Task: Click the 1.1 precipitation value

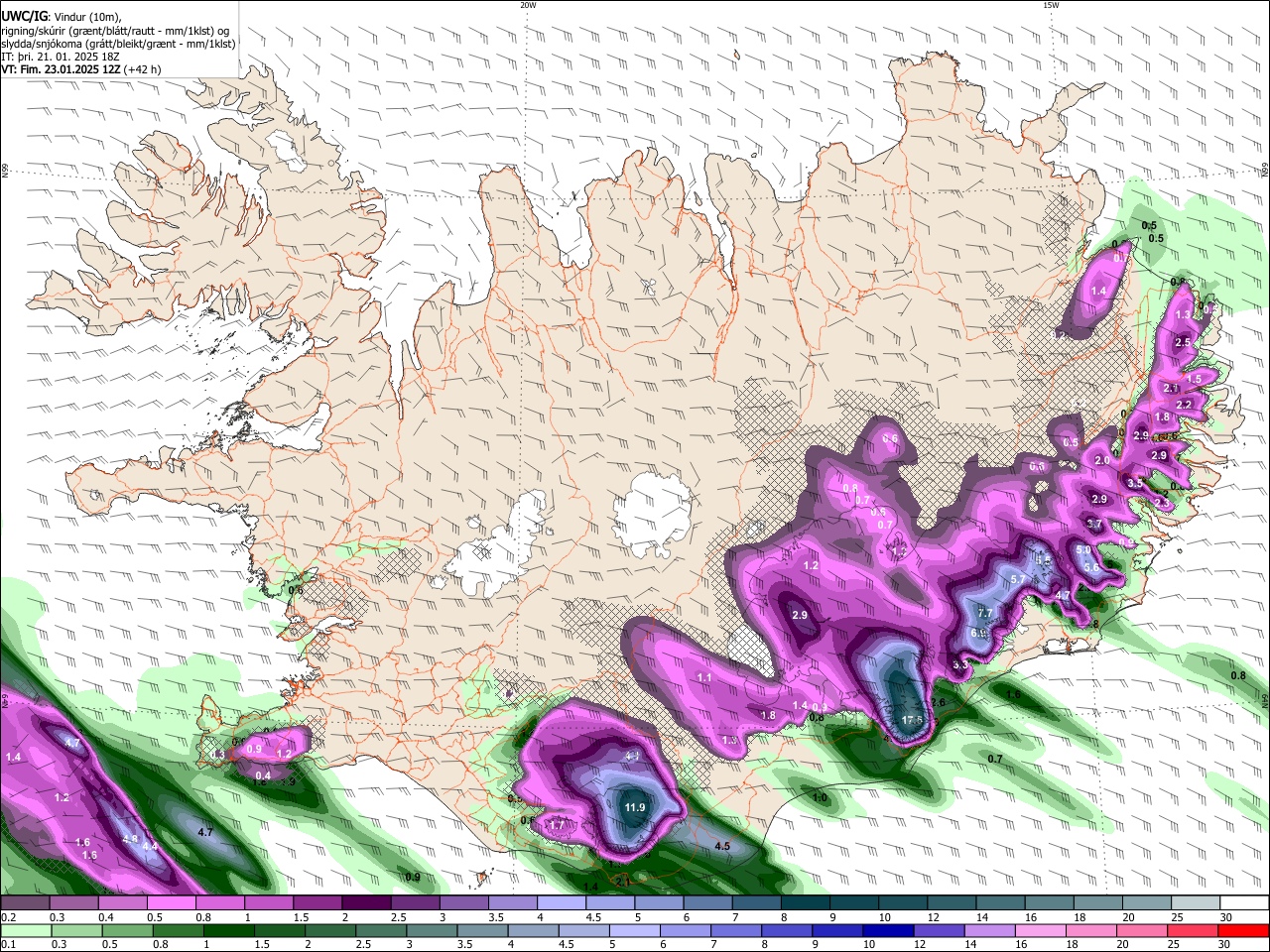Action: tap(704, 677)
